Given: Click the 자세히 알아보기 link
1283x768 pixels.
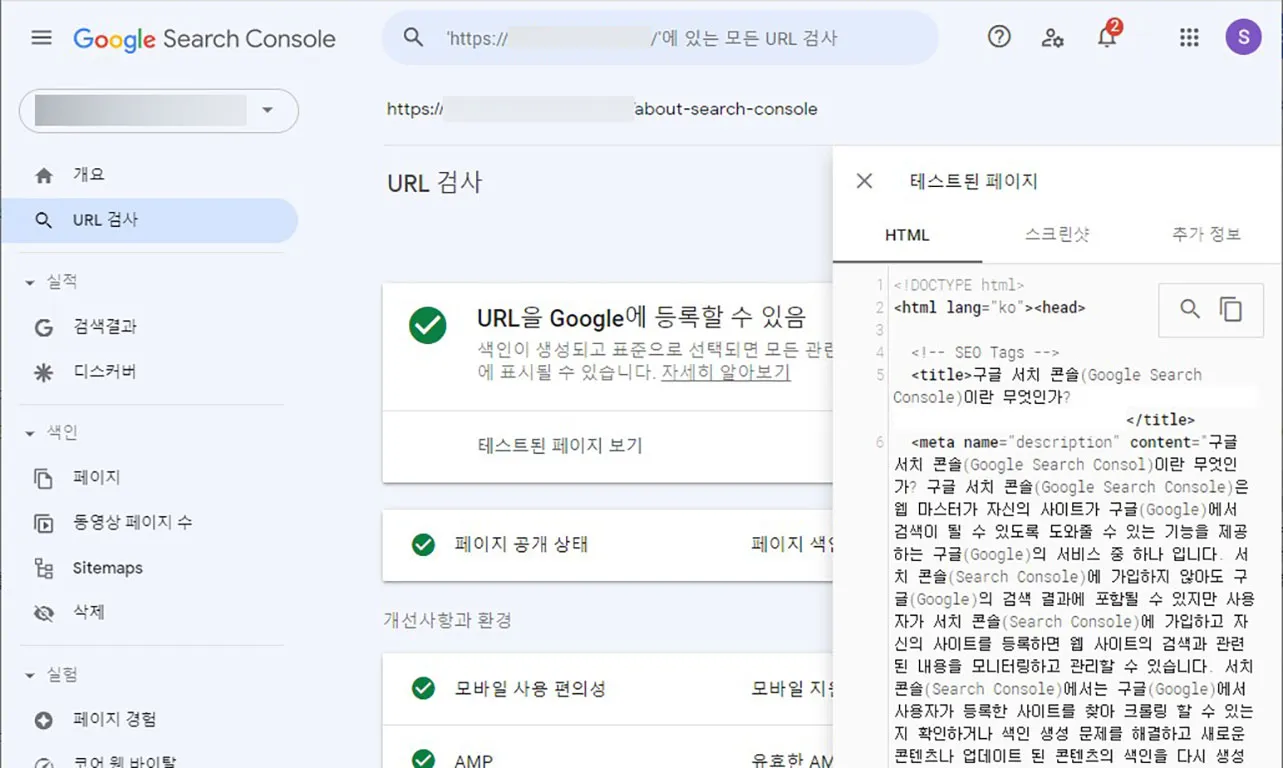Looking at the screenshot, I should click(725, 372).
